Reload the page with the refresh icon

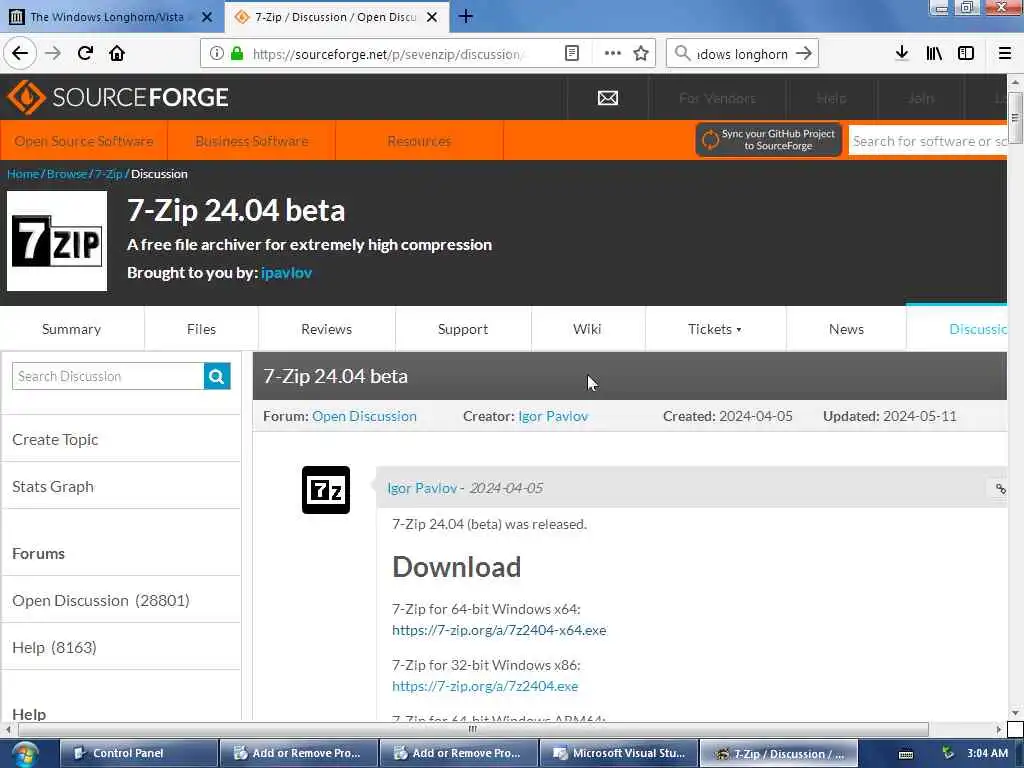(x=85, y=53)
